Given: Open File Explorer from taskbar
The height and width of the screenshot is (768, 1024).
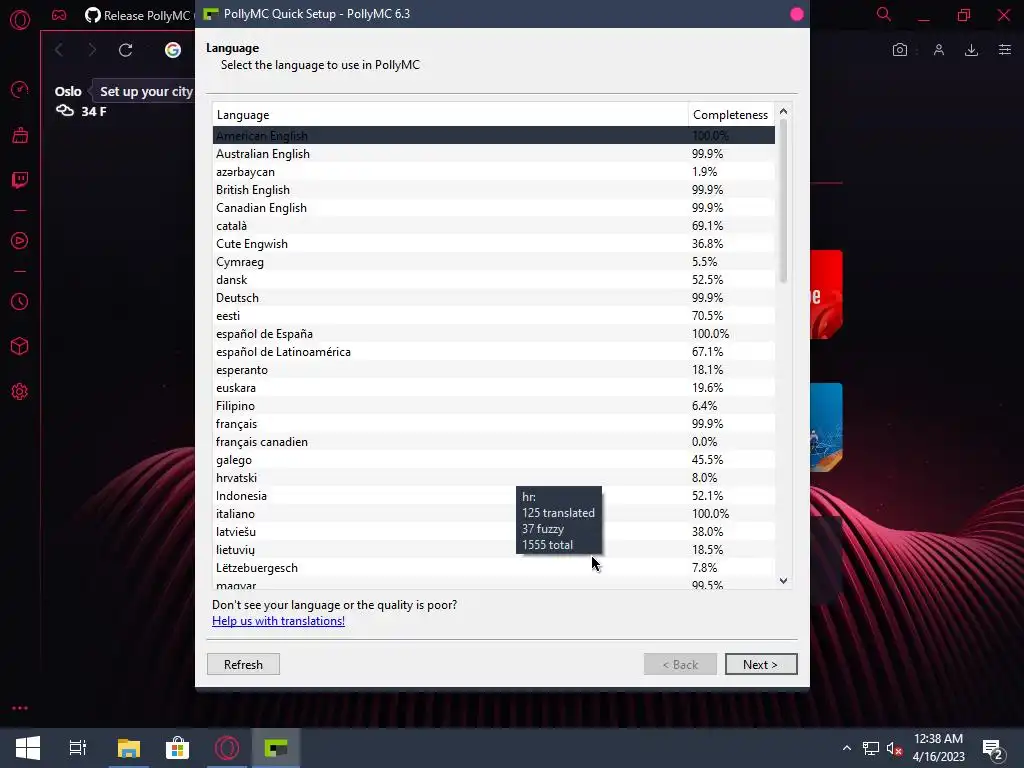Looking at the screenshot, I should (x=129, y=748).
